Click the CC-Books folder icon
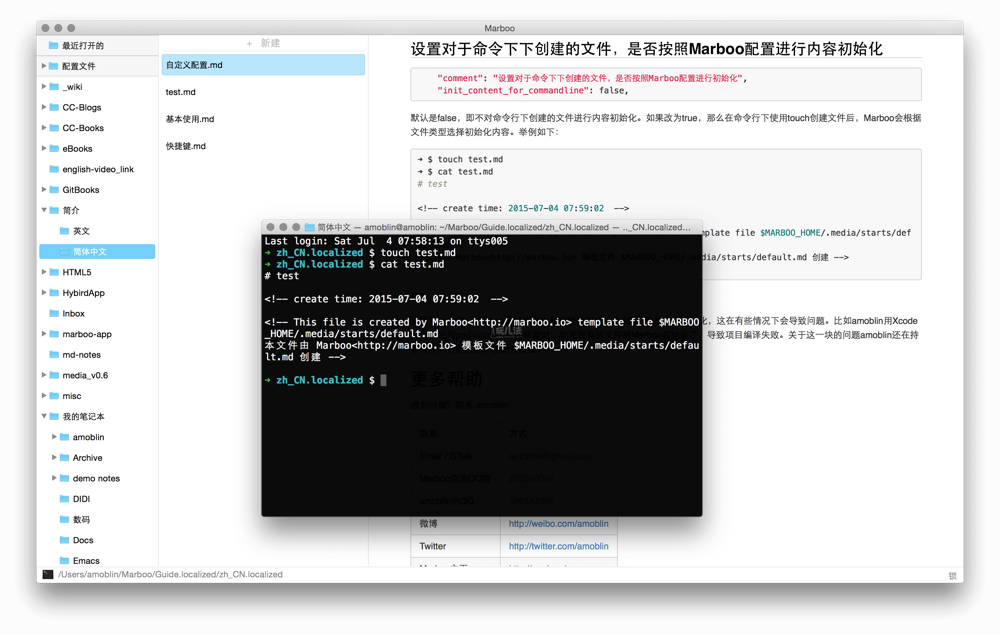The width and height of the screenshot is (1000, 635). point(54,128)
